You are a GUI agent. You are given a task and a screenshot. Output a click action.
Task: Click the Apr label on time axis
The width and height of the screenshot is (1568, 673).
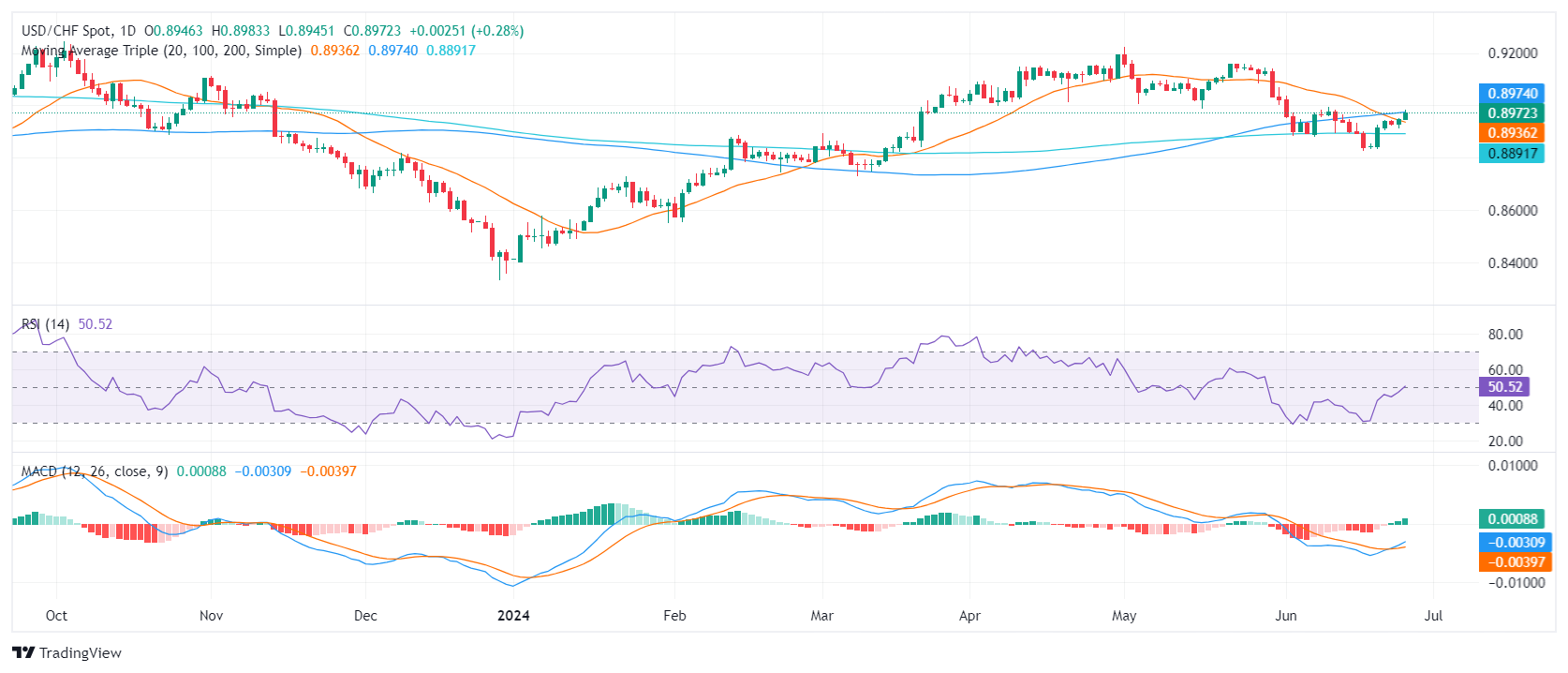[969, 616]
